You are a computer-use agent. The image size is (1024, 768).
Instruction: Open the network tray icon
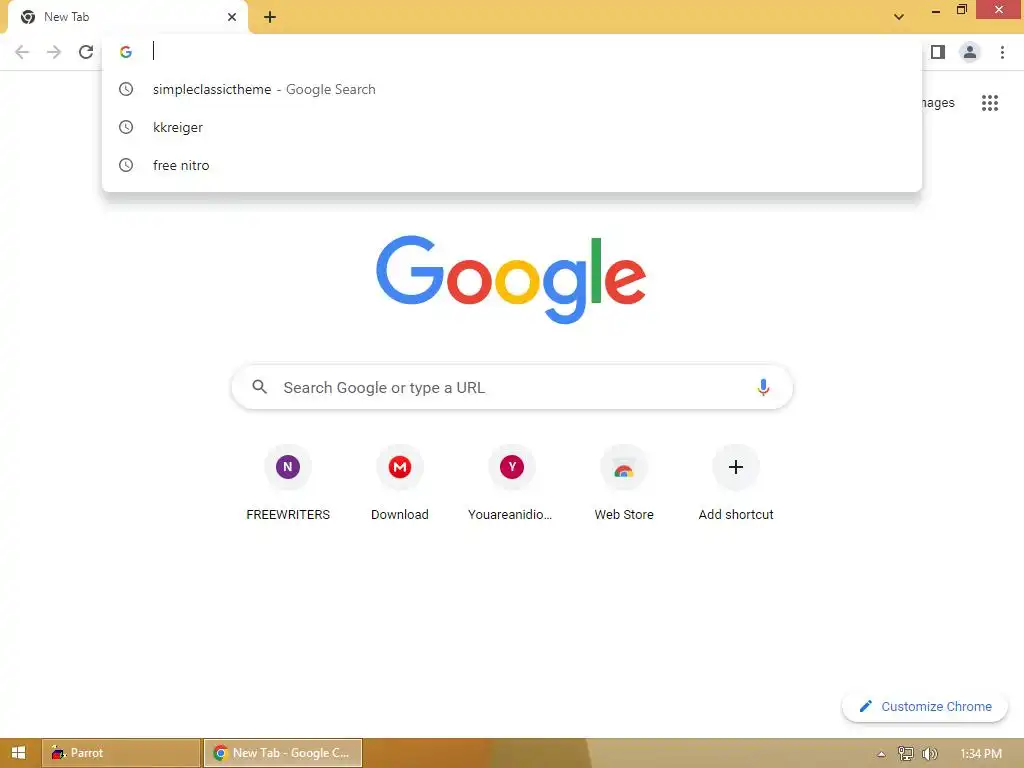[906, 754]
